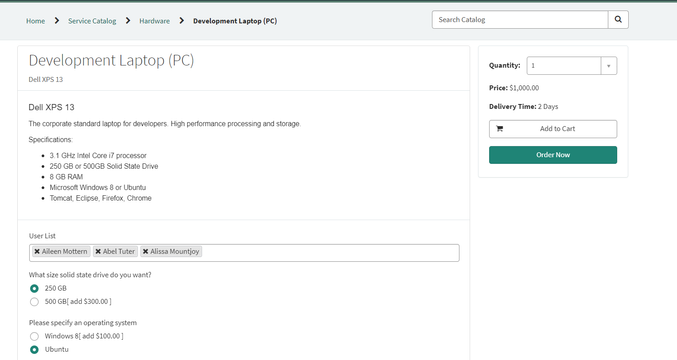
Task: Go to Home breadcrumb
Action: [35, 21]
